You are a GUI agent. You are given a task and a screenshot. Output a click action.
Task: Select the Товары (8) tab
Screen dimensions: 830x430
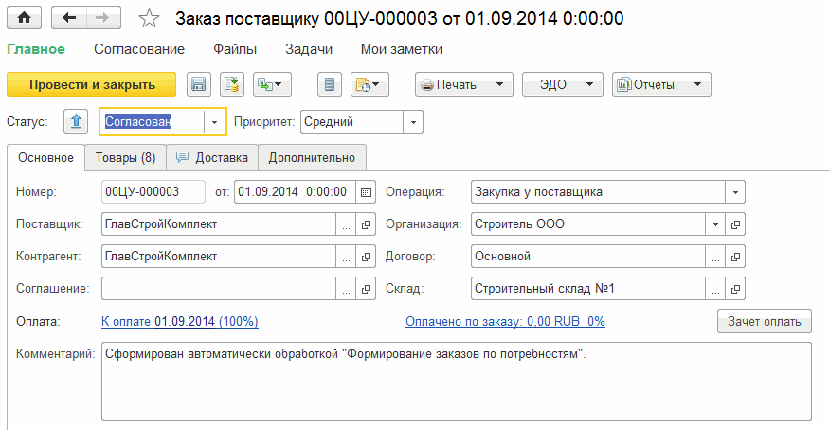coord(125,158)
